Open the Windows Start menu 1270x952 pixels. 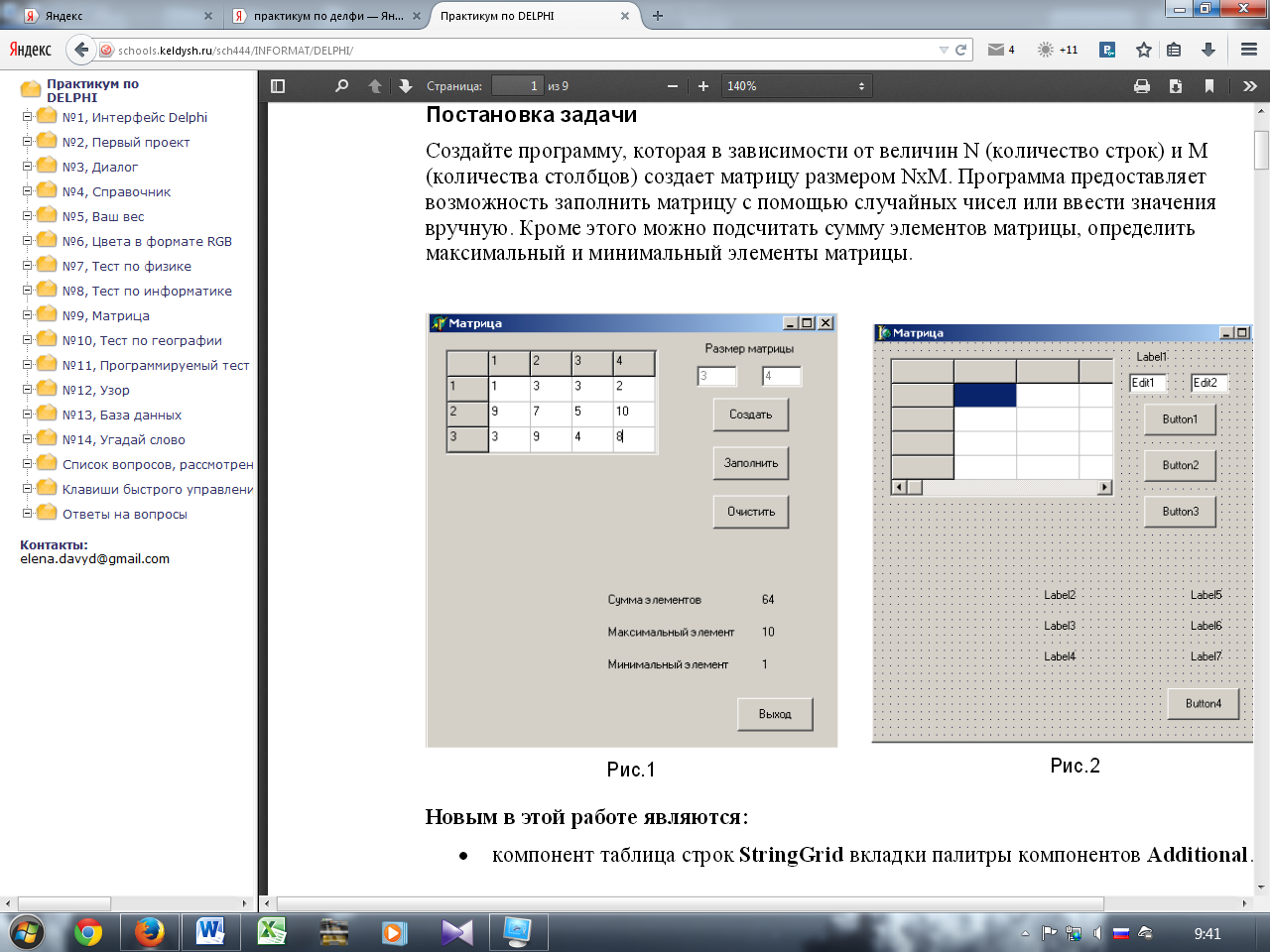click(27, 933)
